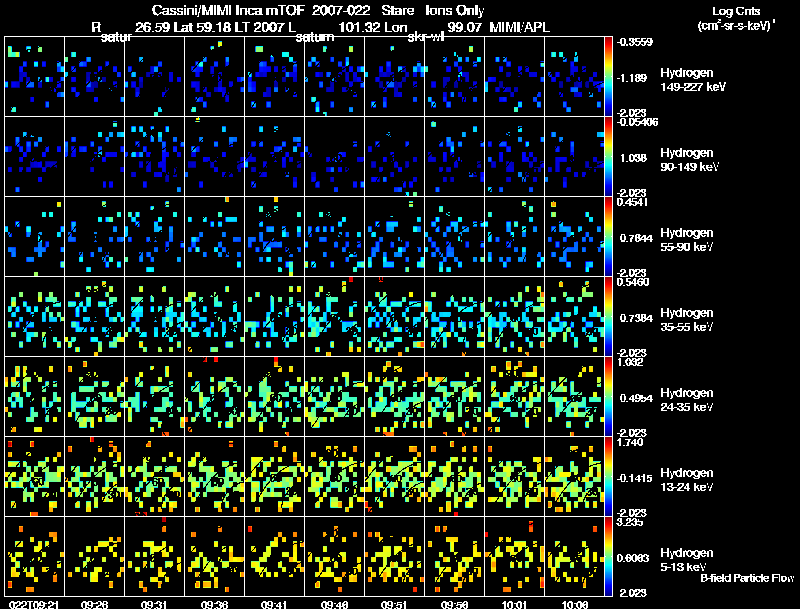The image size is (800, 609).
Task: Select the 55-90 keV image panel at 09:56
Action: (x=455, y=236)
